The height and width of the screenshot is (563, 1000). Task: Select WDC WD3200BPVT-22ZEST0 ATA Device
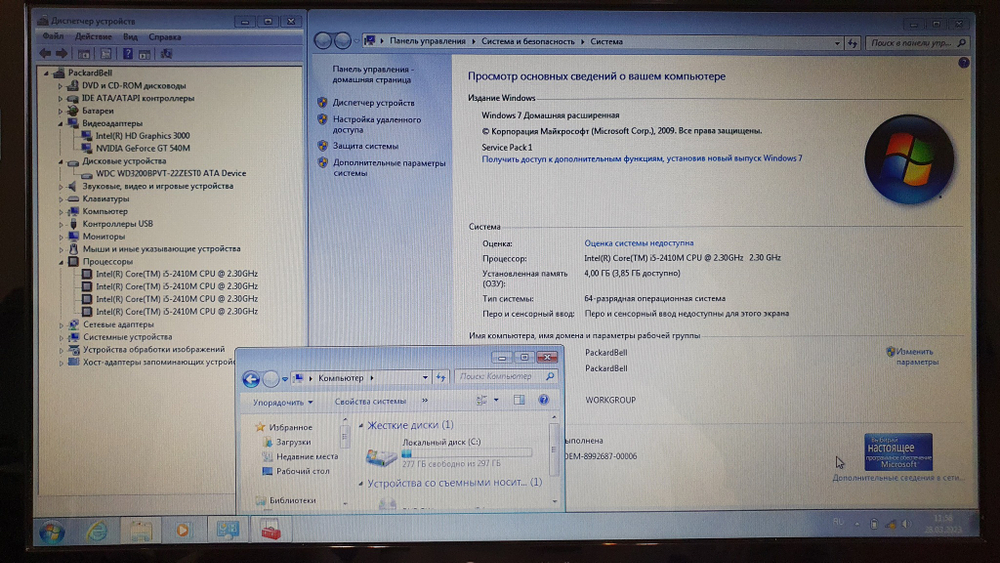pyautogui.click(x=170, y=173)
